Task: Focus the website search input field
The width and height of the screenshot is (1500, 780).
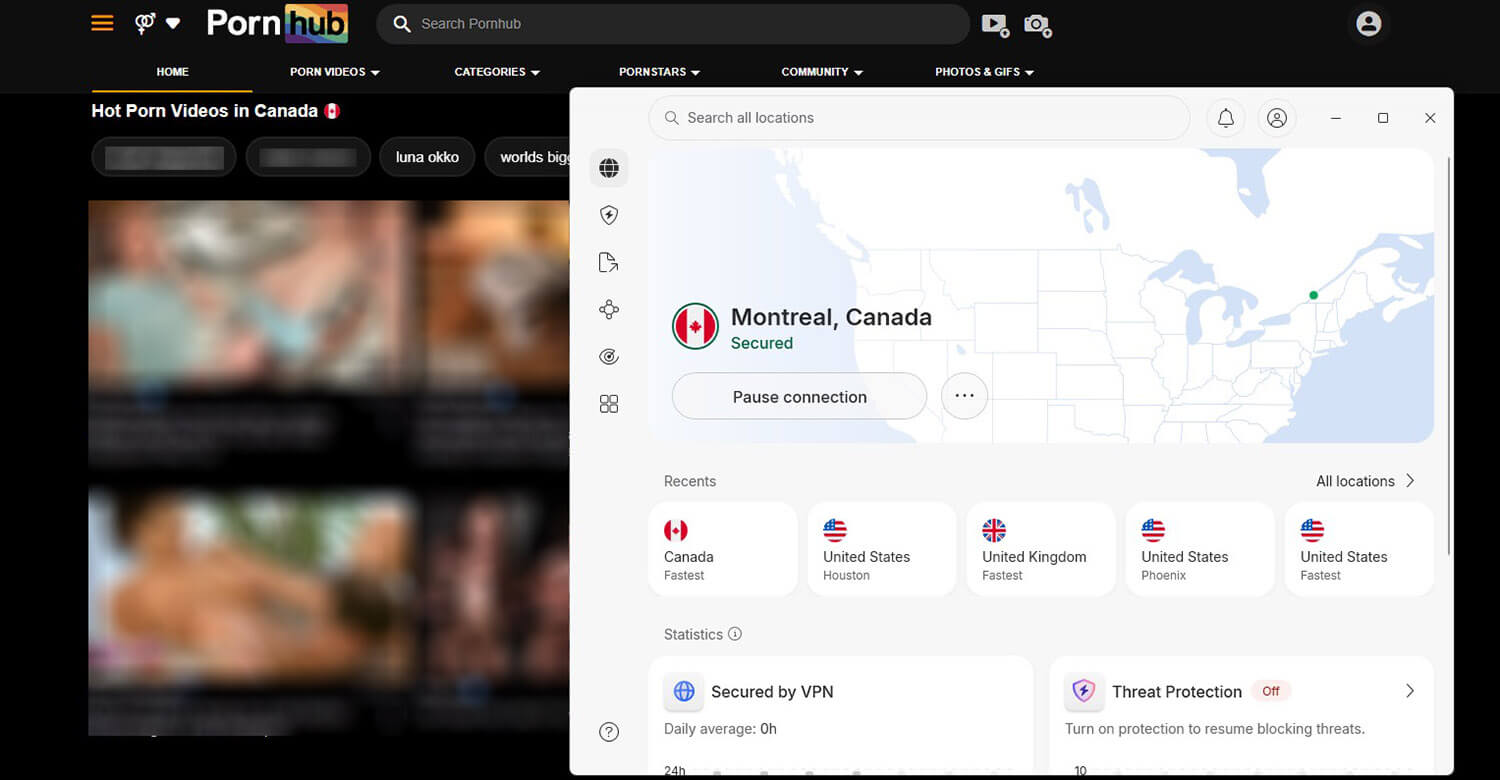Action: (673, 24)
